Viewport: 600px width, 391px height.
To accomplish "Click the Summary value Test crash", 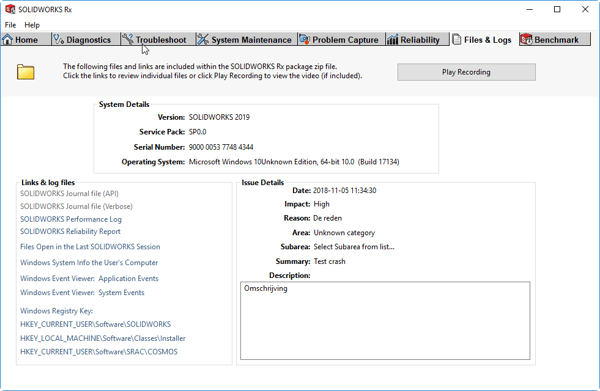I will click(329, 261).
